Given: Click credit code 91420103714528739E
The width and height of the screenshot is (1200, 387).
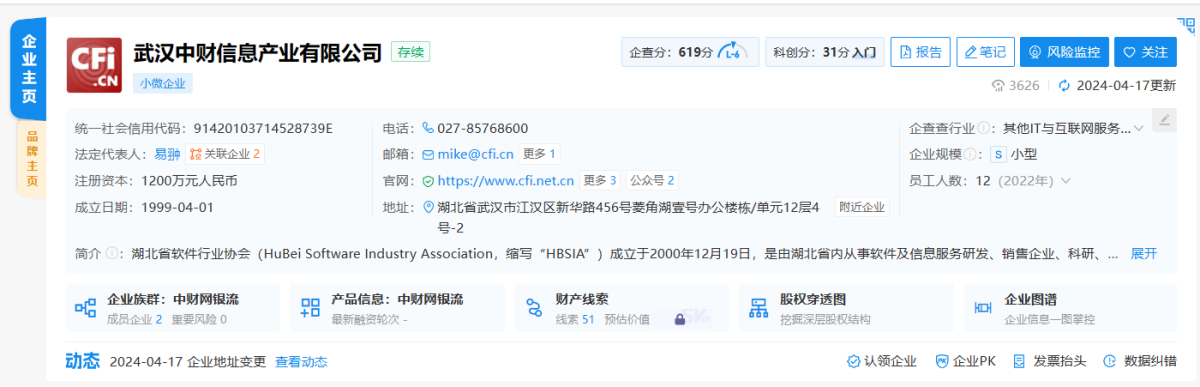Looking at the screenshot, I should pyautogui.click(x=263, y=128).
